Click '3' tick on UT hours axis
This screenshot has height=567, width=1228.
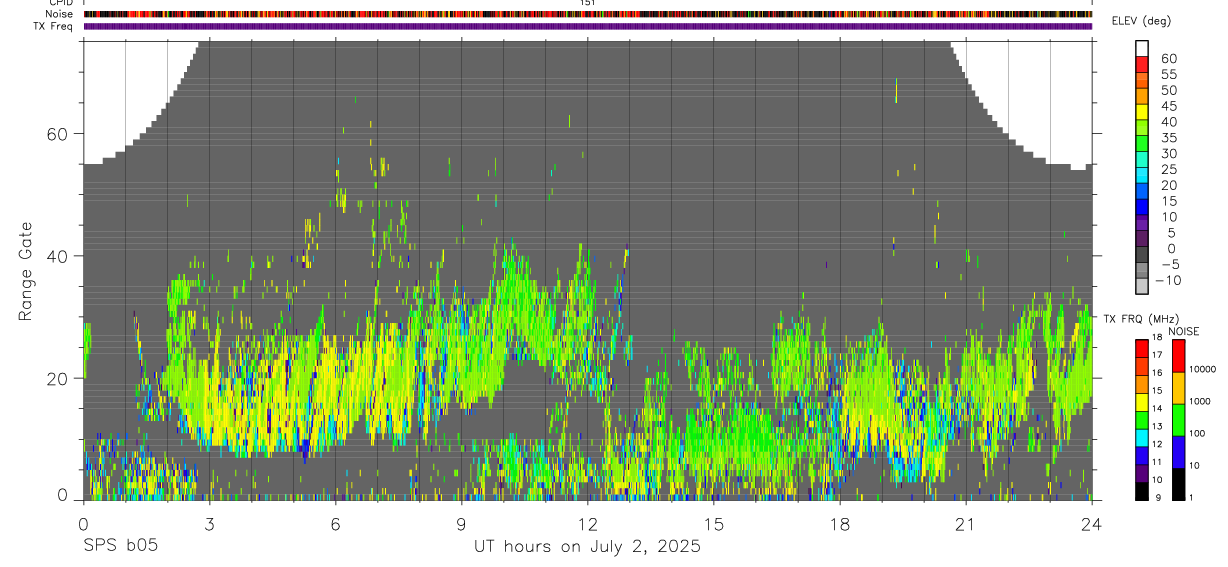[209, 523]
